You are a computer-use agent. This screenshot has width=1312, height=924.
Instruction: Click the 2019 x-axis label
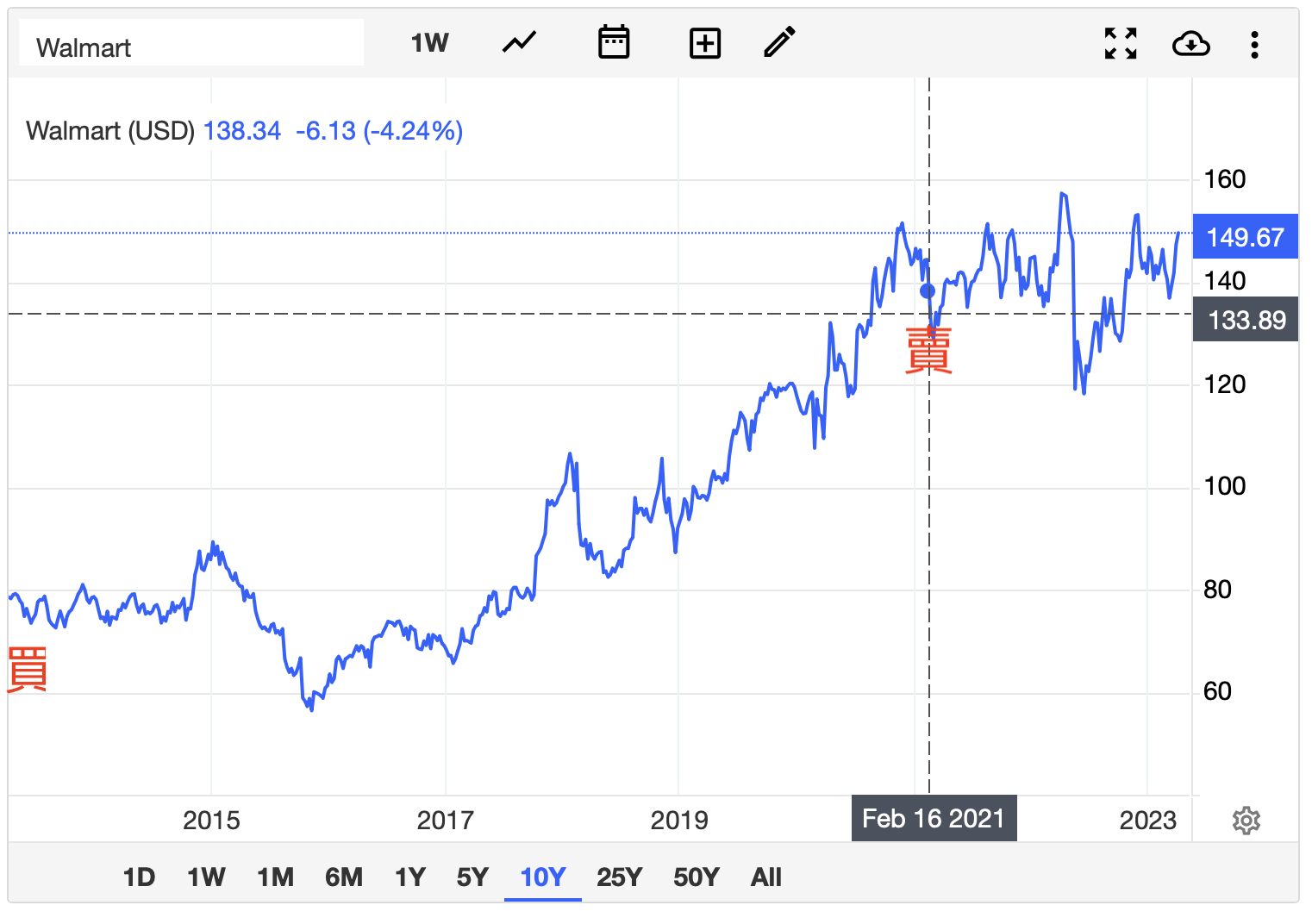tap(679, 820)
